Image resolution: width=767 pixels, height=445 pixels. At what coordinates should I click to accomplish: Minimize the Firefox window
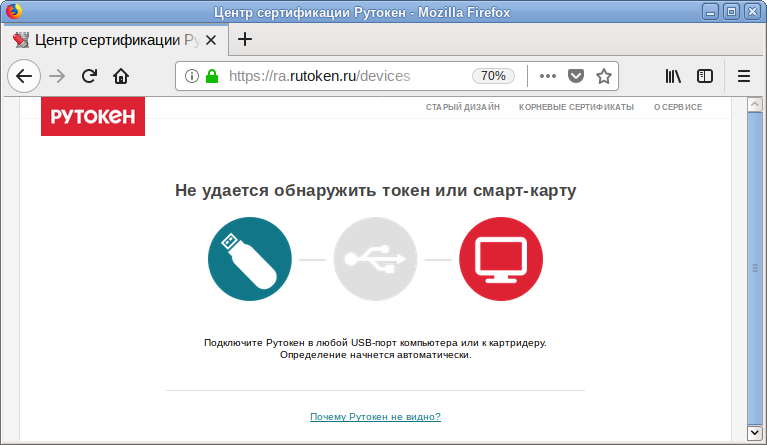(711, 12)
